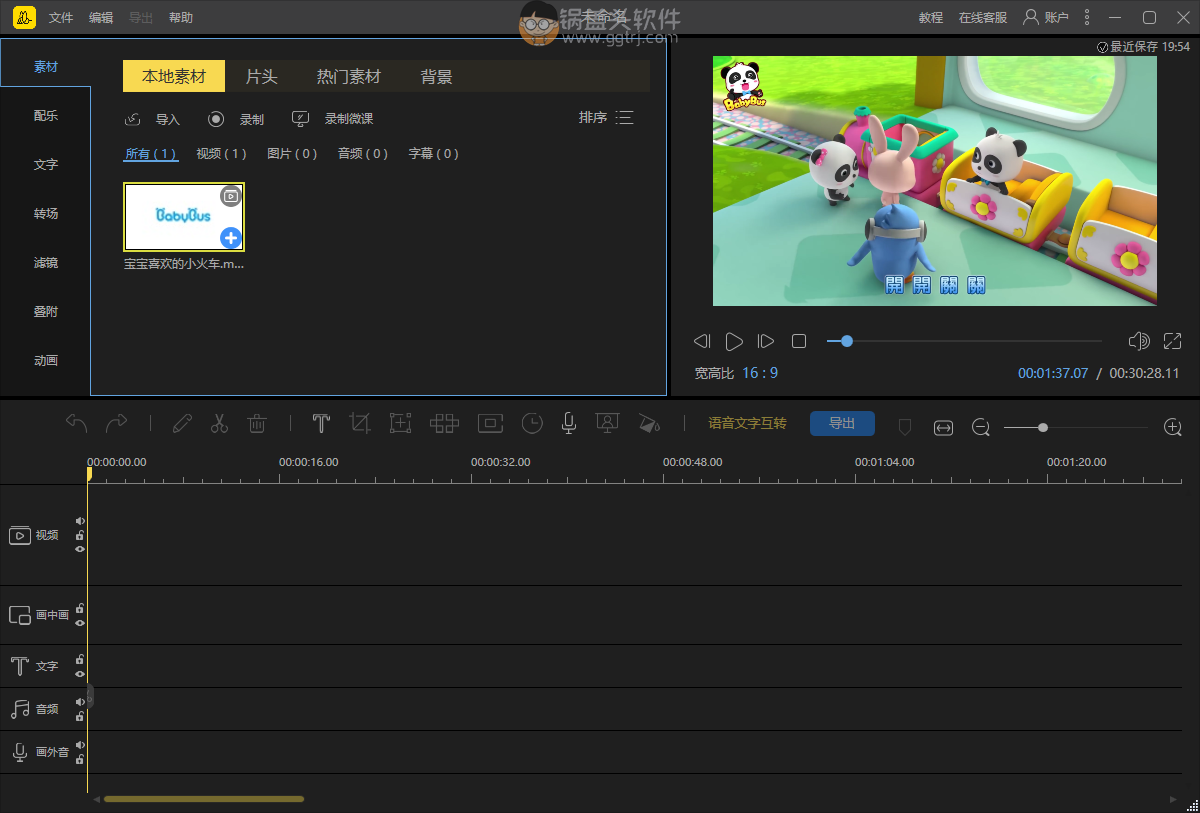Open the 滤镜 sidebar section
The image size is (1200, 813).
click(x=46, y=263)
